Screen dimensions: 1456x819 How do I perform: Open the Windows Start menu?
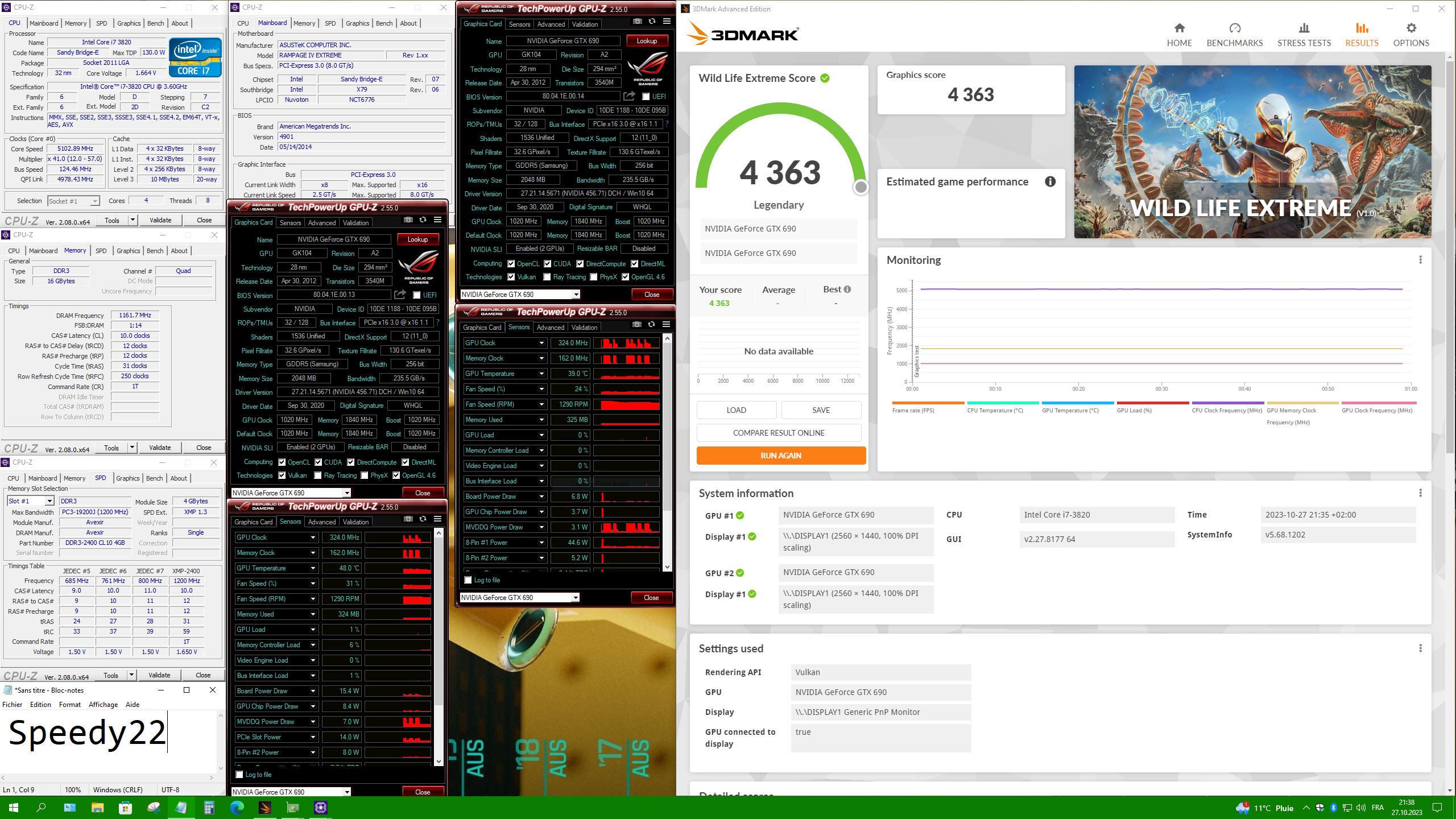click(14, 808)
